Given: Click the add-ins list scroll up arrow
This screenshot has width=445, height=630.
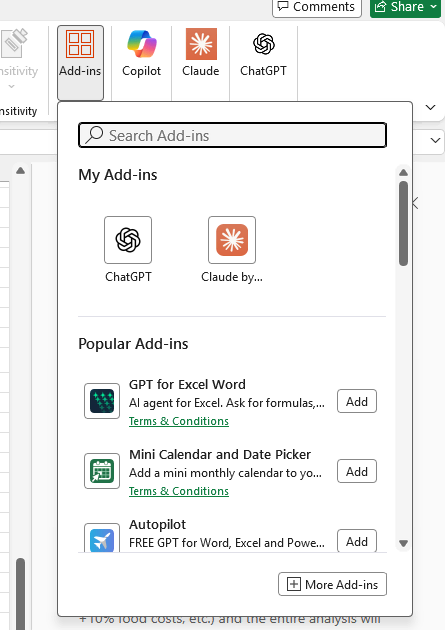Looking at the screenshot, I should tap(404, 172).
